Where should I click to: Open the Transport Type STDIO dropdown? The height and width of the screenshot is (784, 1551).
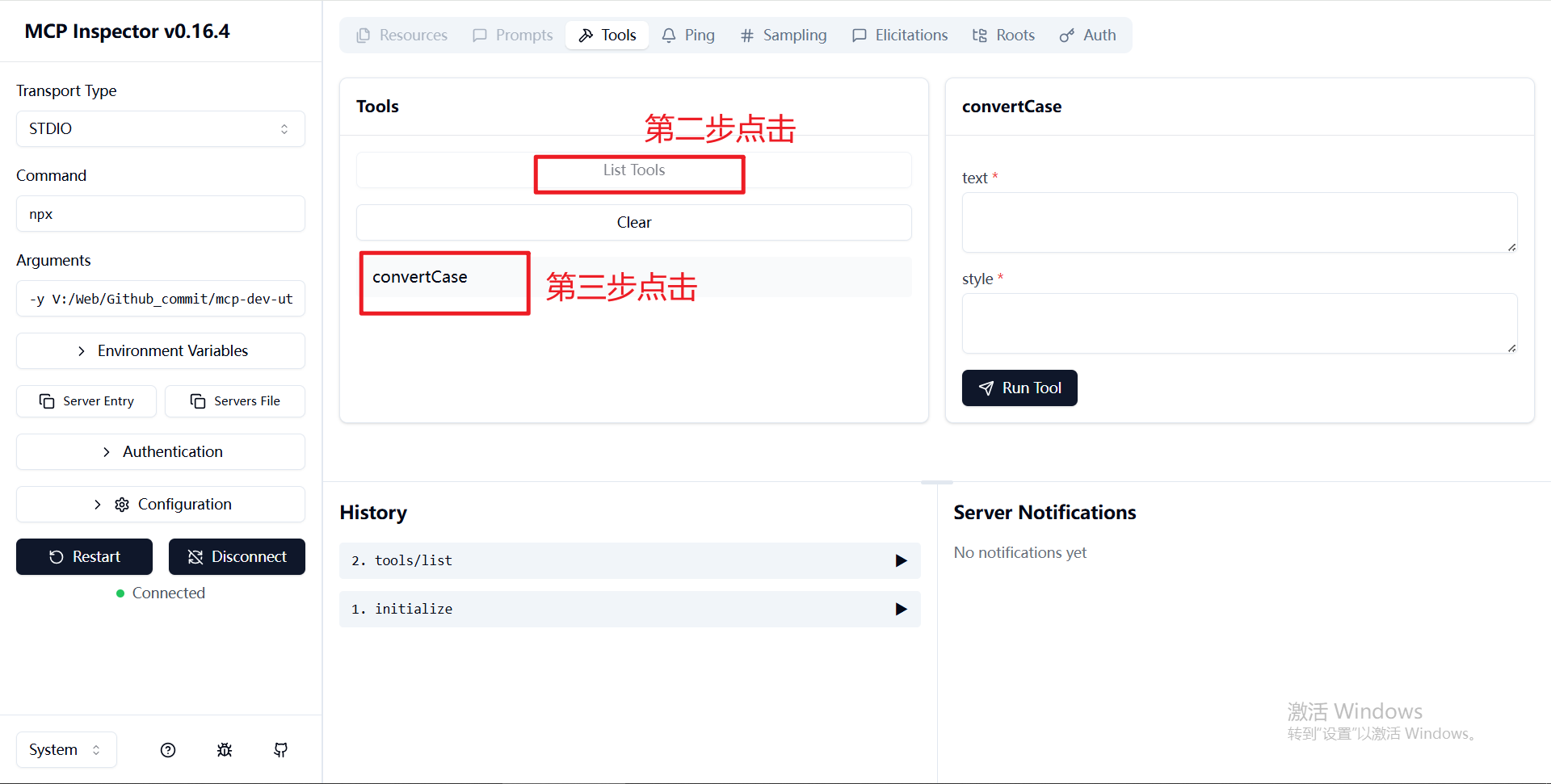[161, 128]
